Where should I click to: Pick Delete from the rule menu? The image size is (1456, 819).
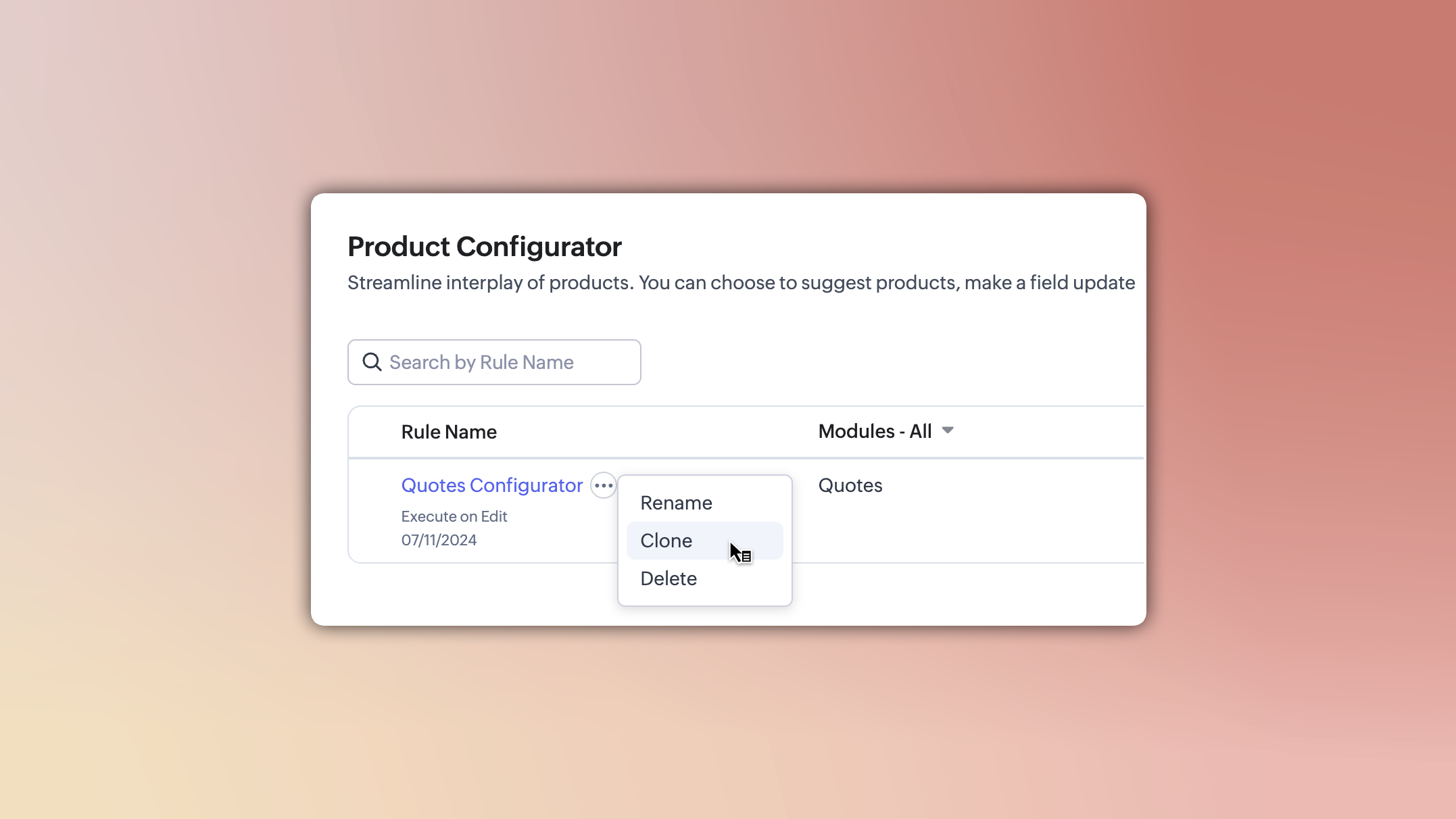click(x=669, y=578)
